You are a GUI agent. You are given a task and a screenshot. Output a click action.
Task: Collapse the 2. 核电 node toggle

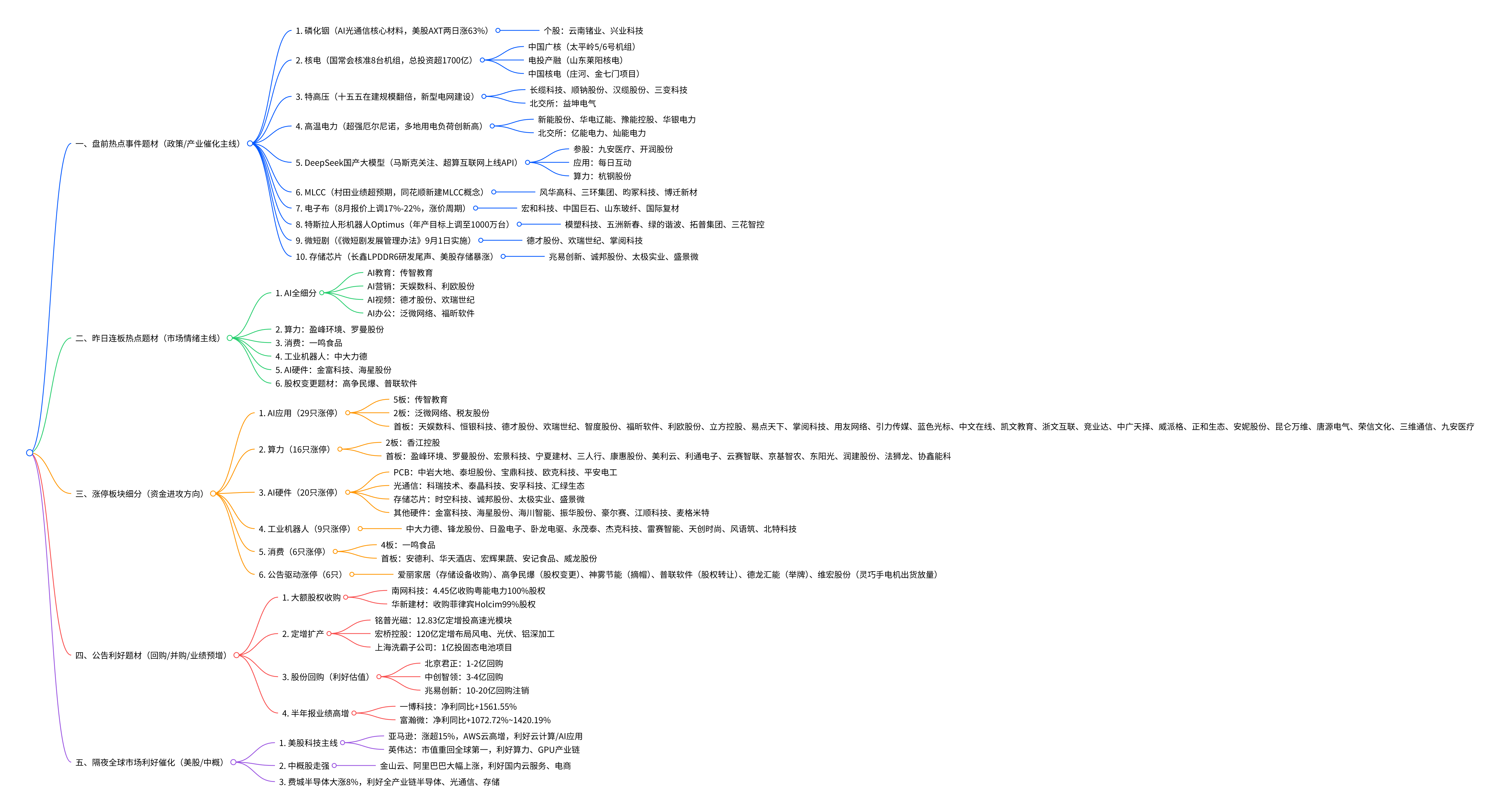482,60
